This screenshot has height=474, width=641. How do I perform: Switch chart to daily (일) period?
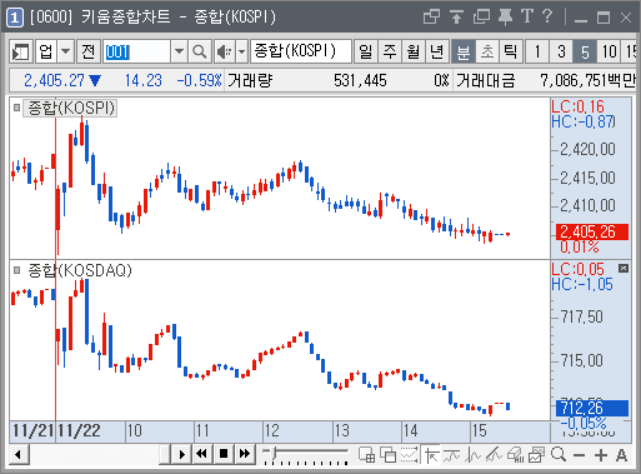pyautogui.click(x=366, y=52)
